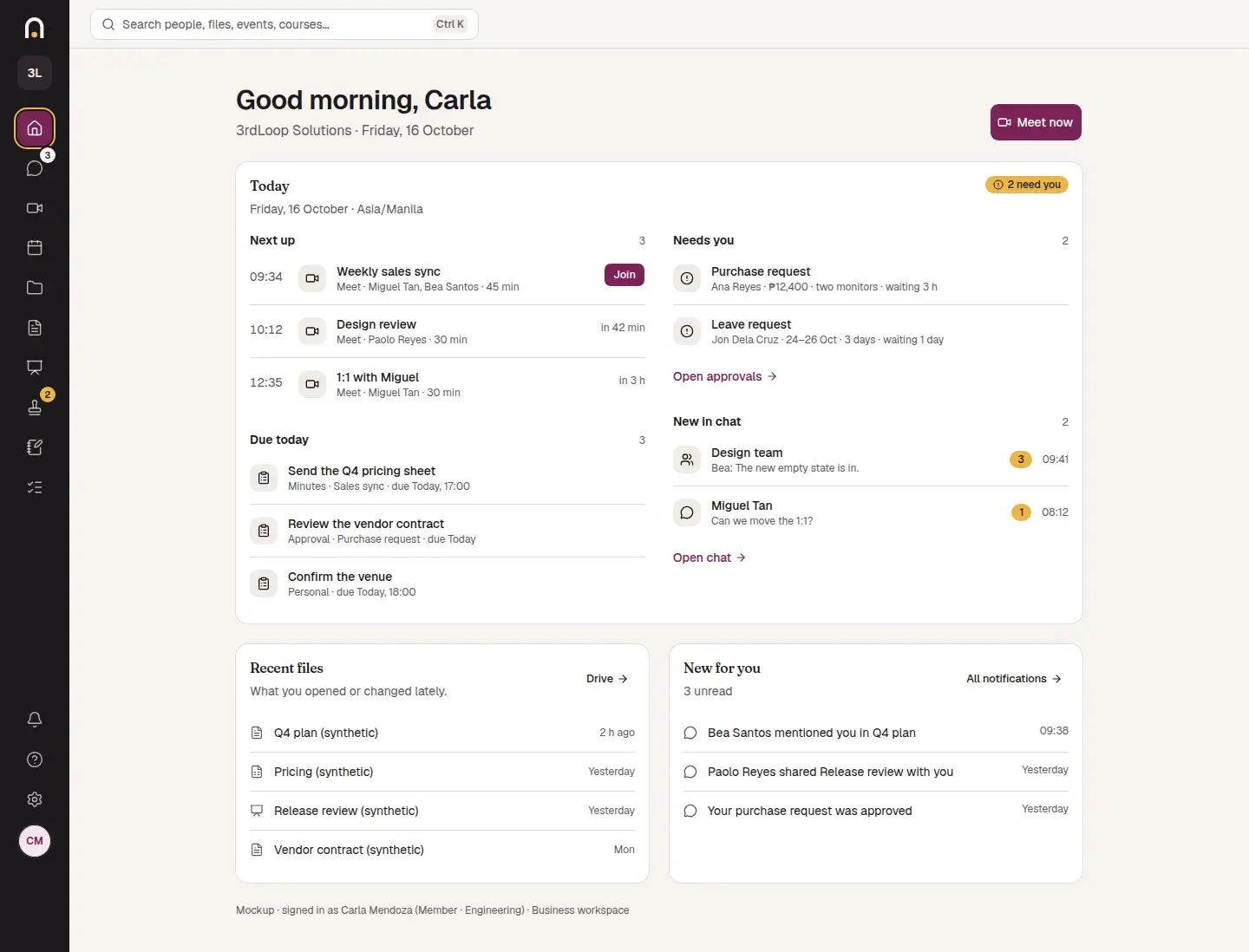Open the 'Pricing (synthetic)' file

pyautogui.click(x=442, y=772)
